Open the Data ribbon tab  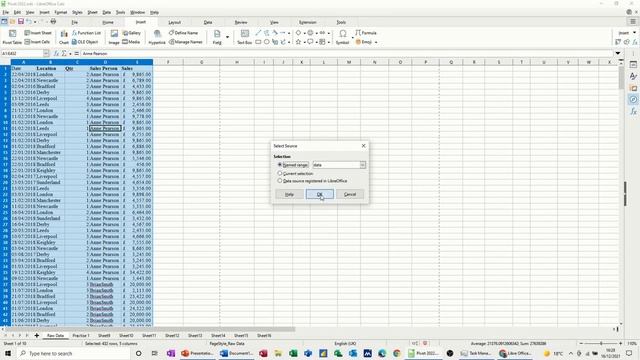208,22
